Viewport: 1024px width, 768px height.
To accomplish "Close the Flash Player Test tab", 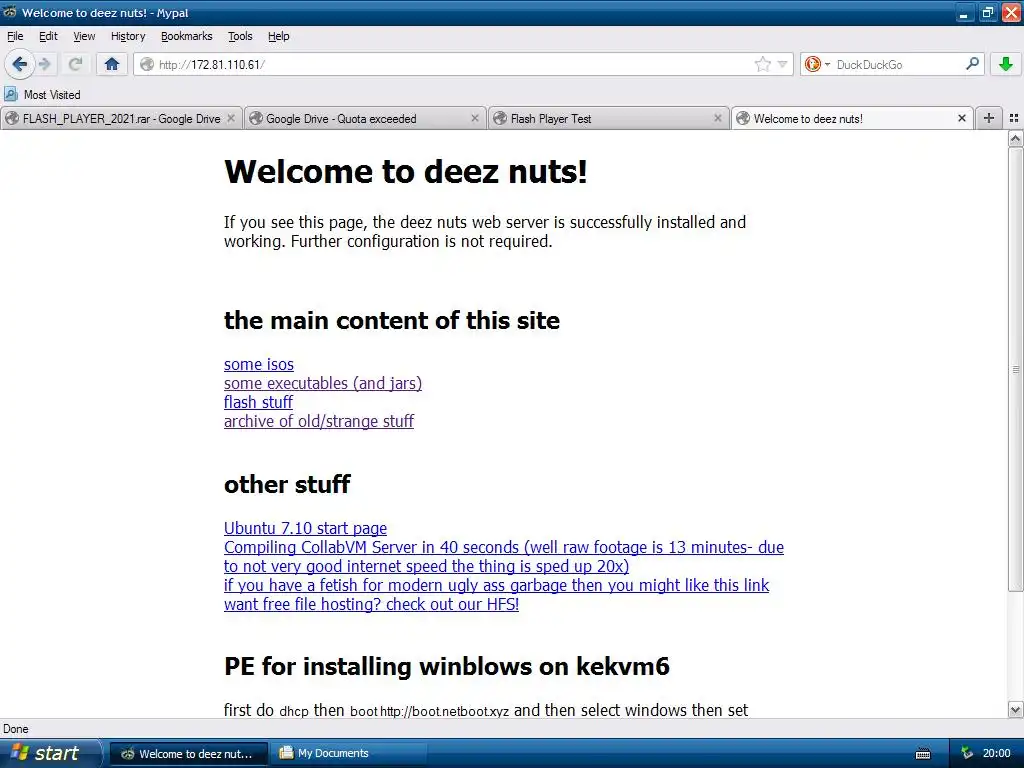I will coord(718,118).
